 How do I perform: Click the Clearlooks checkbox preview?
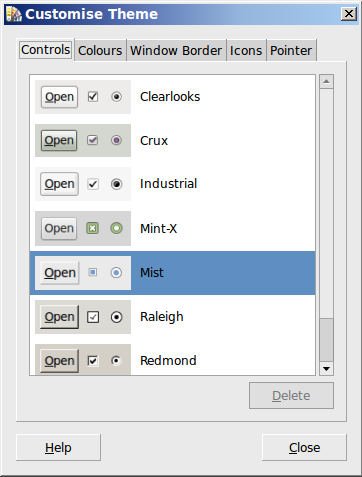tap(93, 97)
